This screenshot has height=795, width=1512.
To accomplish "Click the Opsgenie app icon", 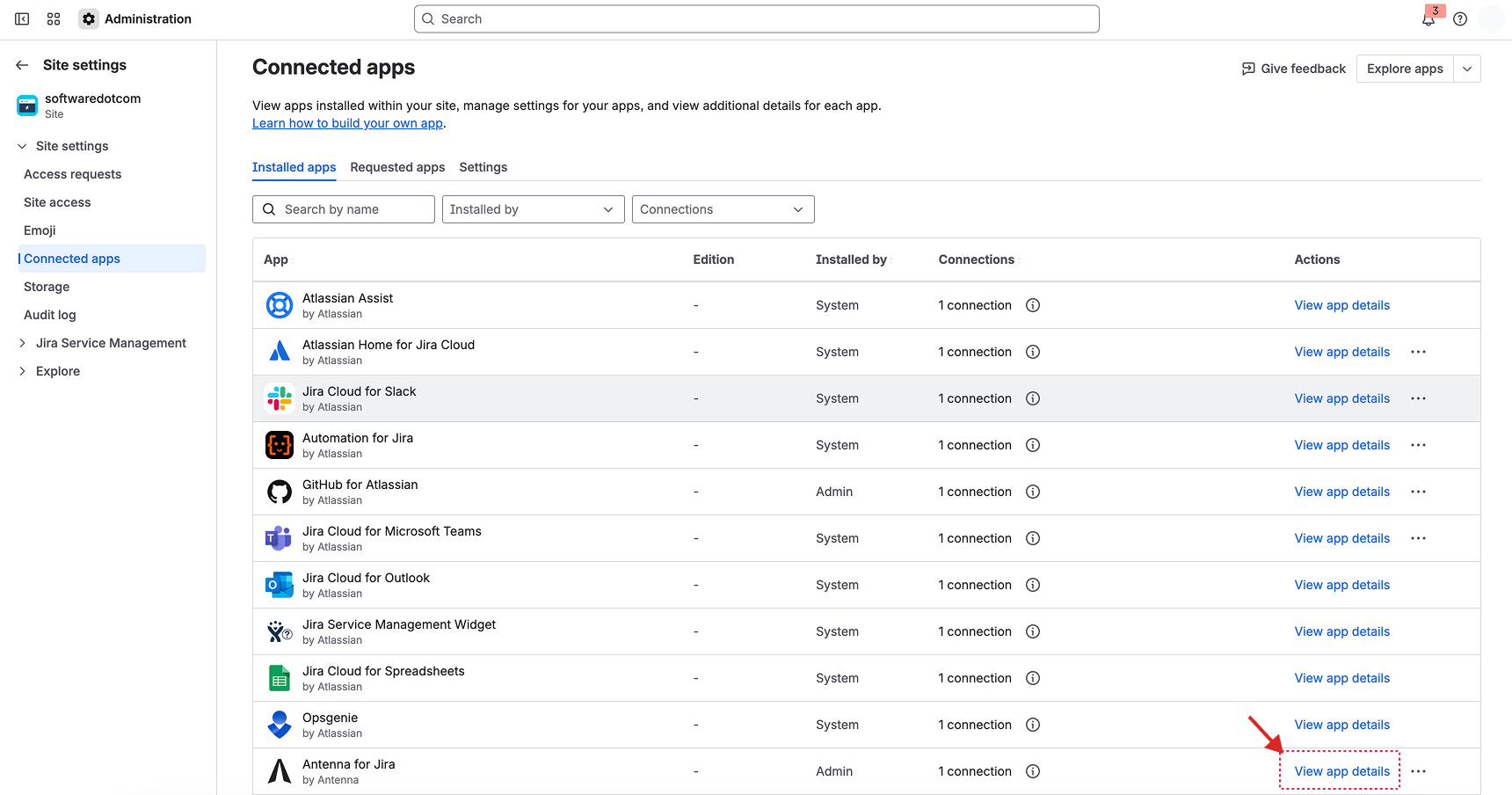I will [x=280, y=725].
